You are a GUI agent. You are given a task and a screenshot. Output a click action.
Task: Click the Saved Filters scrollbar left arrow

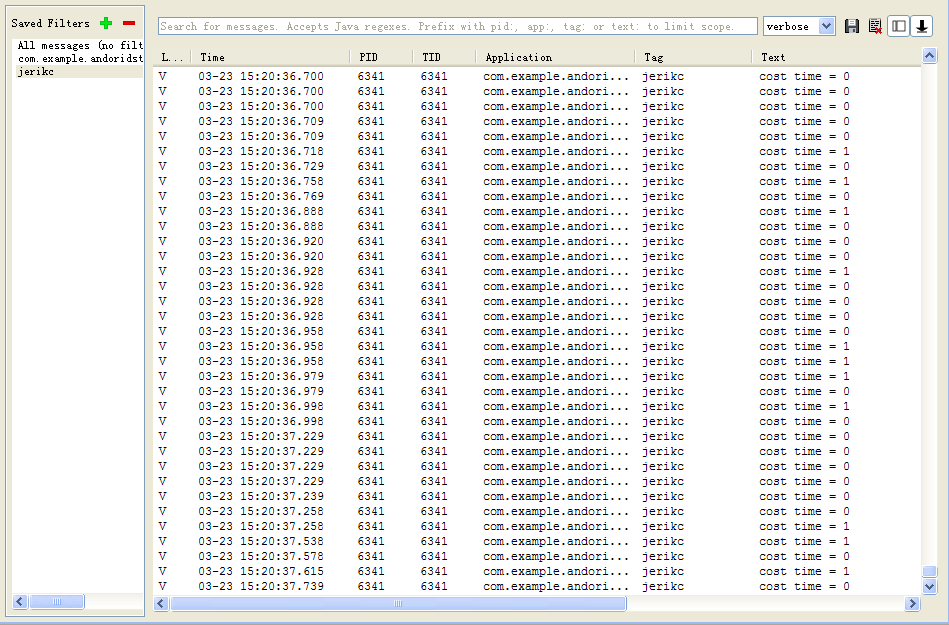tap(20, 601)
